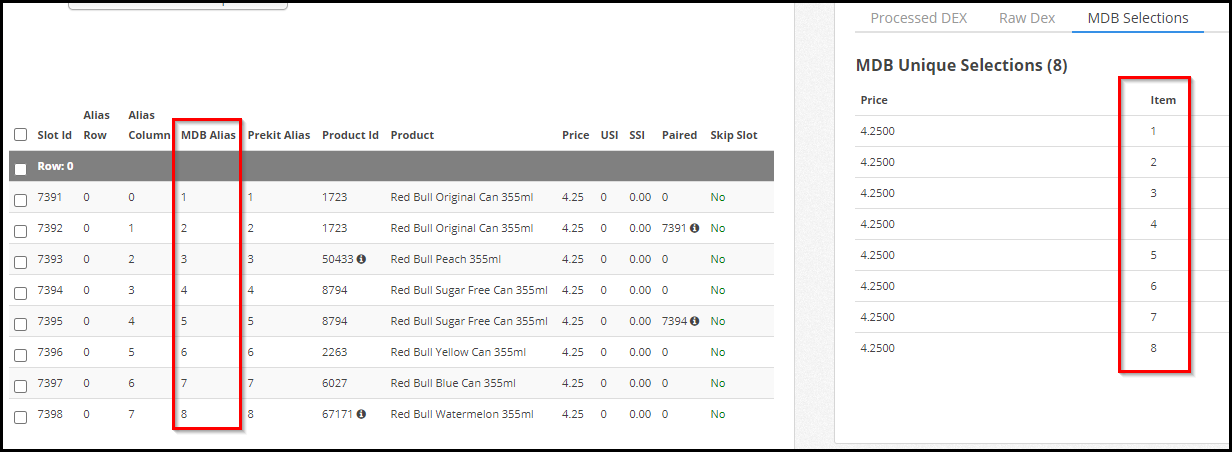
Task: Sort by the Product column header
Action: 412,135
